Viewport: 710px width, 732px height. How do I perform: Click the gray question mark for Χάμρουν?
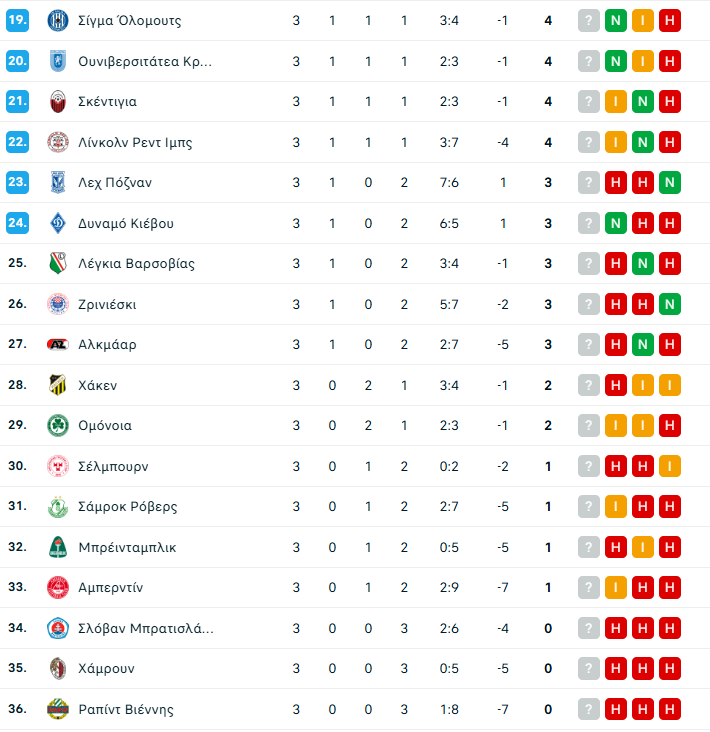click(x=588, y=668)
